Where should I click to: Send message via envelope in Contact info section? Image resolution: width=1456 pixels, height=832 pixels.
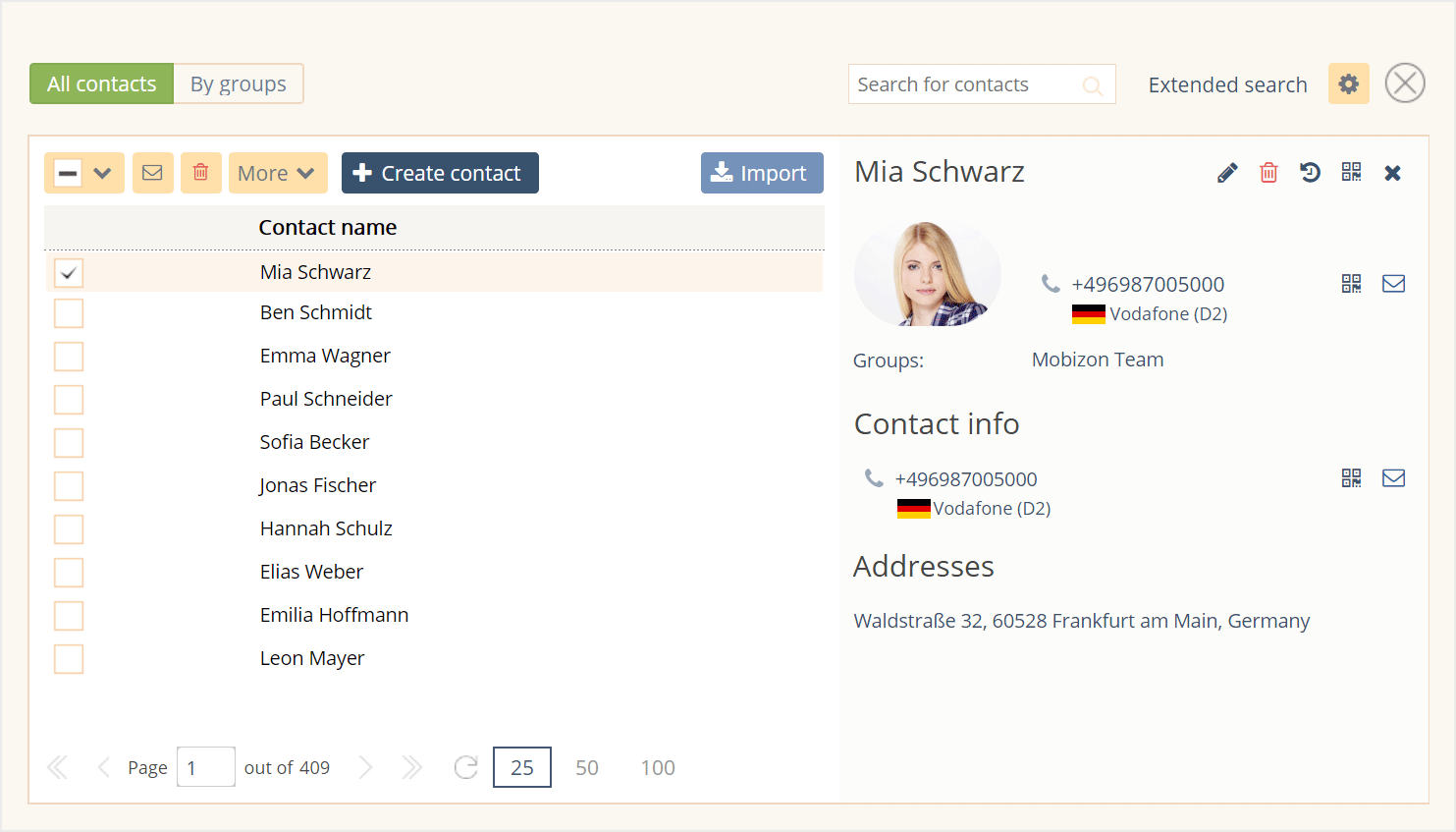[1393, 478]
